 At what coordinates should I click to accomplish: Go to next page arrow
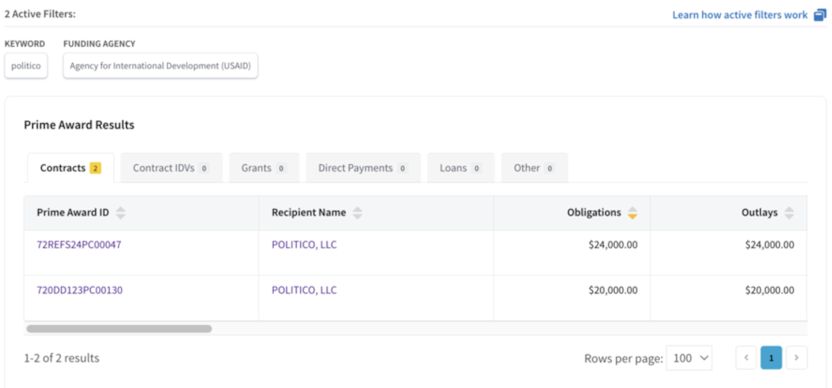tap(796, 358)
